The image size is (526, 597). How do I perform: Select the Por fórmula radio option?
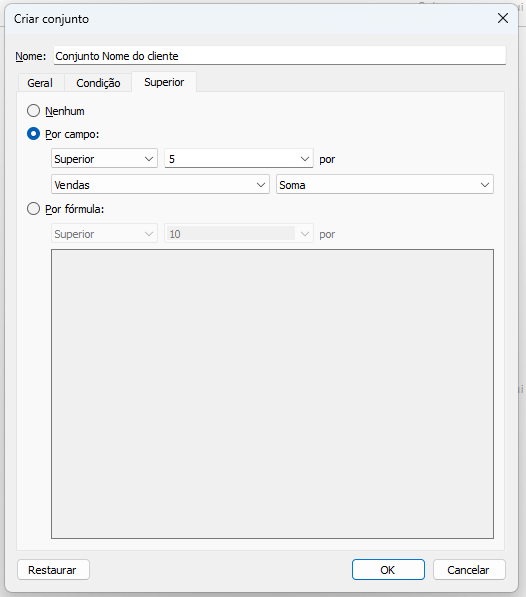point(33,209)
